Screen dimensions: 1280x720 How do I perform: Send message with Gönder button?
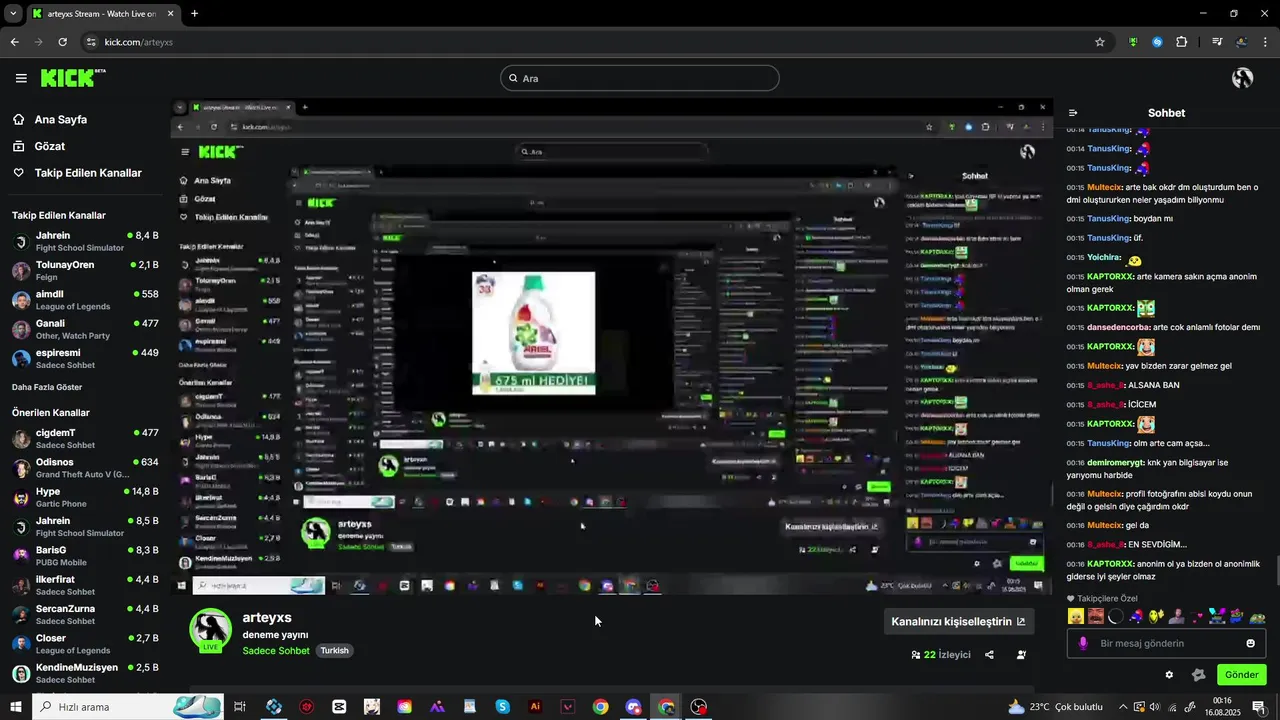tap(1241, 675)
